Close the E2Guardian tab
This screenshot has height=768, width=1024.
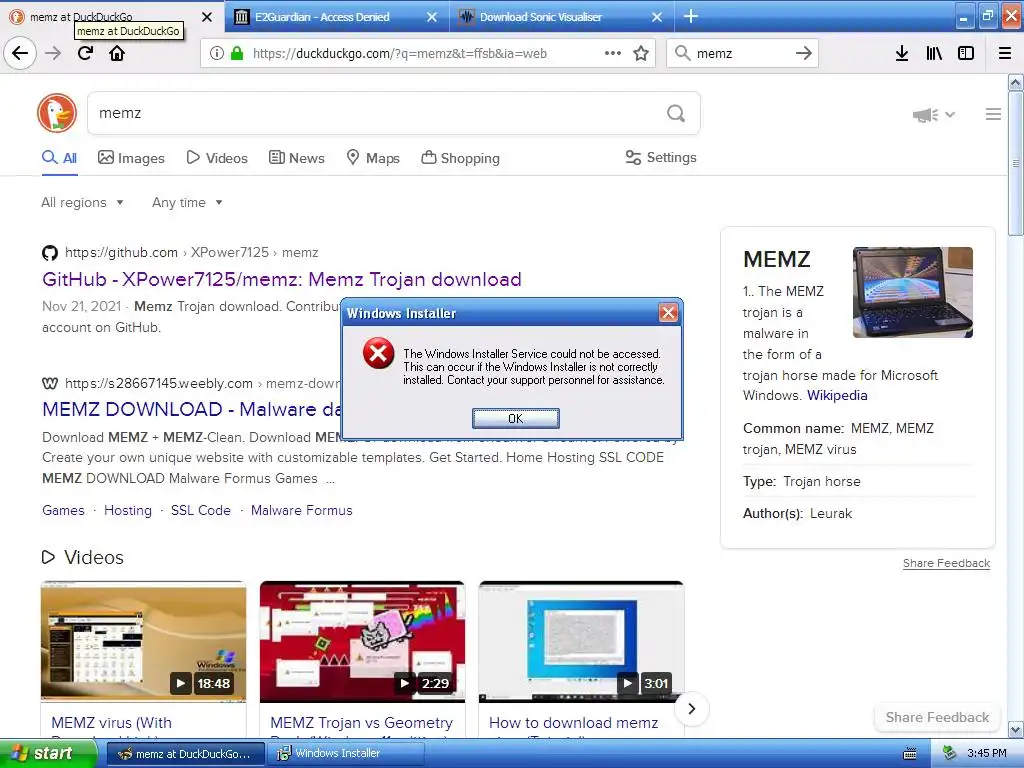click(432, 17)
